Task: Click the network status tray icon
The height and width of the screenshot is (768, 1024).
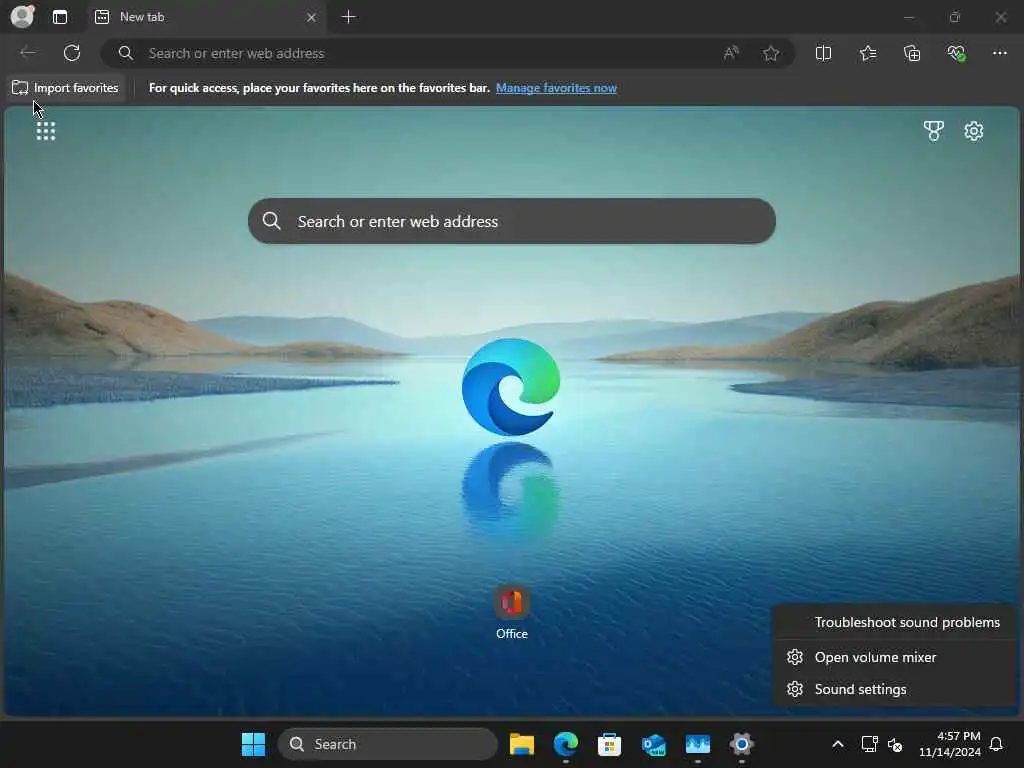Action: [869, 744]
